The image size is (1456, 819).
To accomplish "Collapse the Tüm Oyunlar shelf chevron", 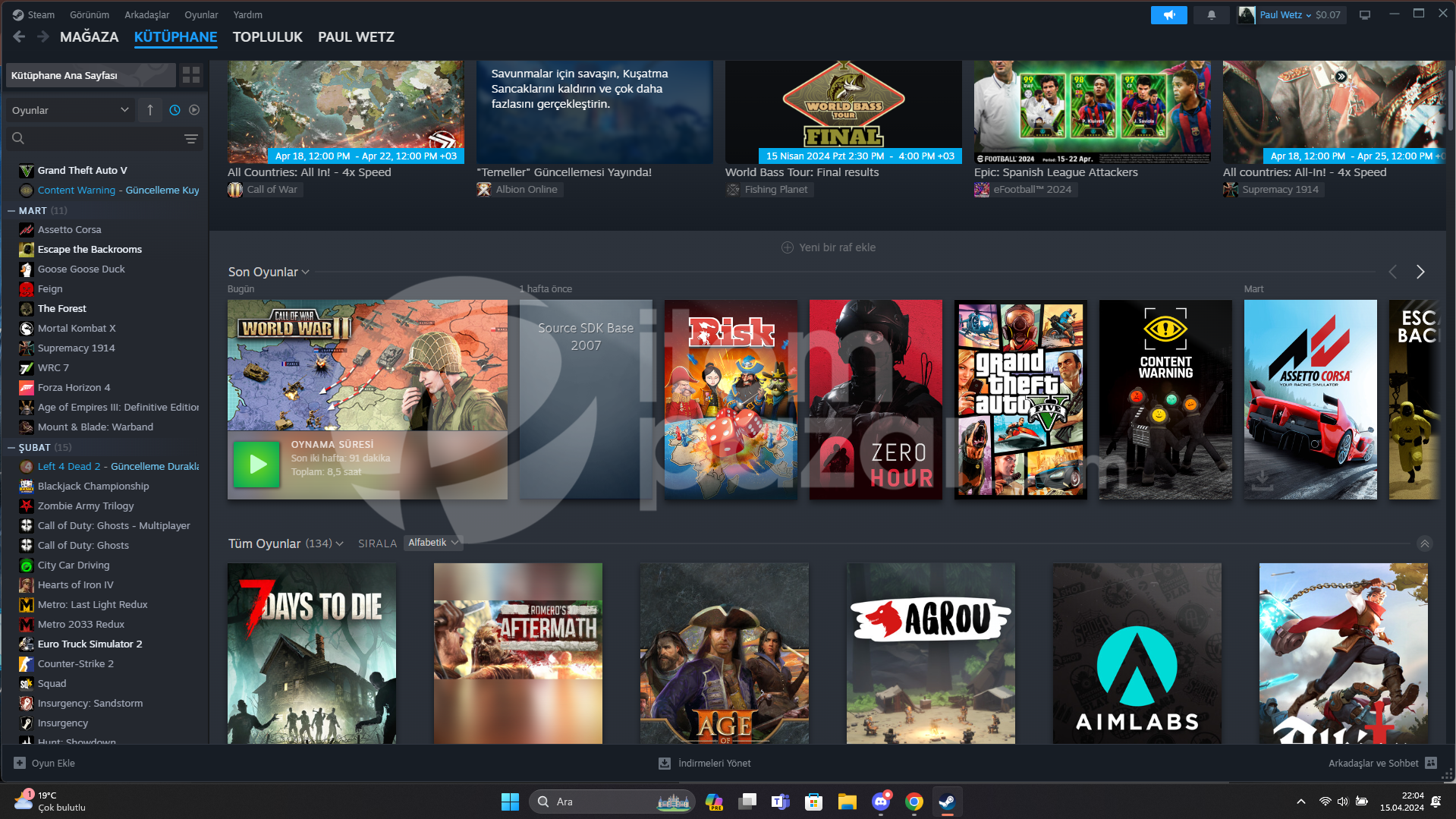I will click(1424, 543).
